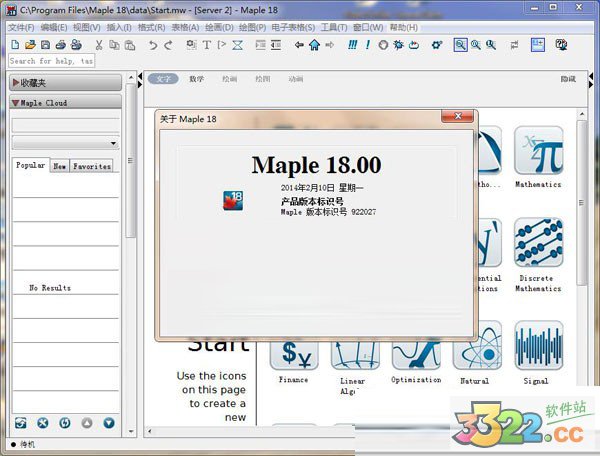
Task: Switch to the Favorites tab
Action: (x=92, y=166)
